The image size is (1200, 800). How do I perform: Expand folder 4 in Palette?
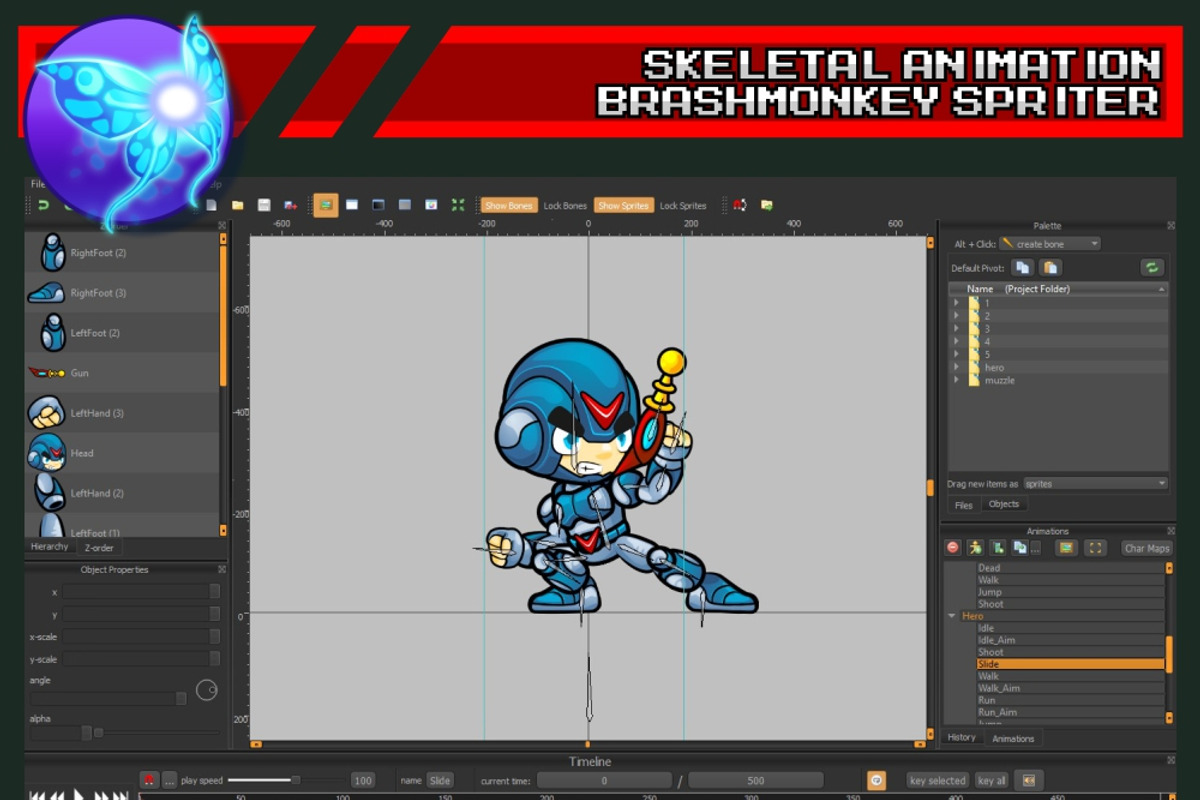point(956,342)
